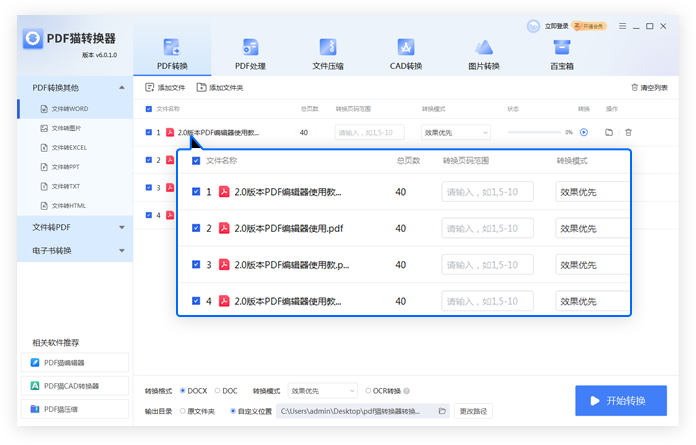Screen dimensions: 696x445
Task: Click the 更改路径 button
Action: click(x=473, y=411)
